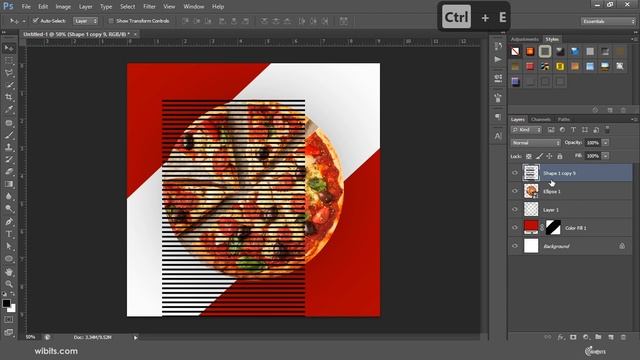Filter layers by type (T icon)
640x360 pixels.
pos(573,130)
